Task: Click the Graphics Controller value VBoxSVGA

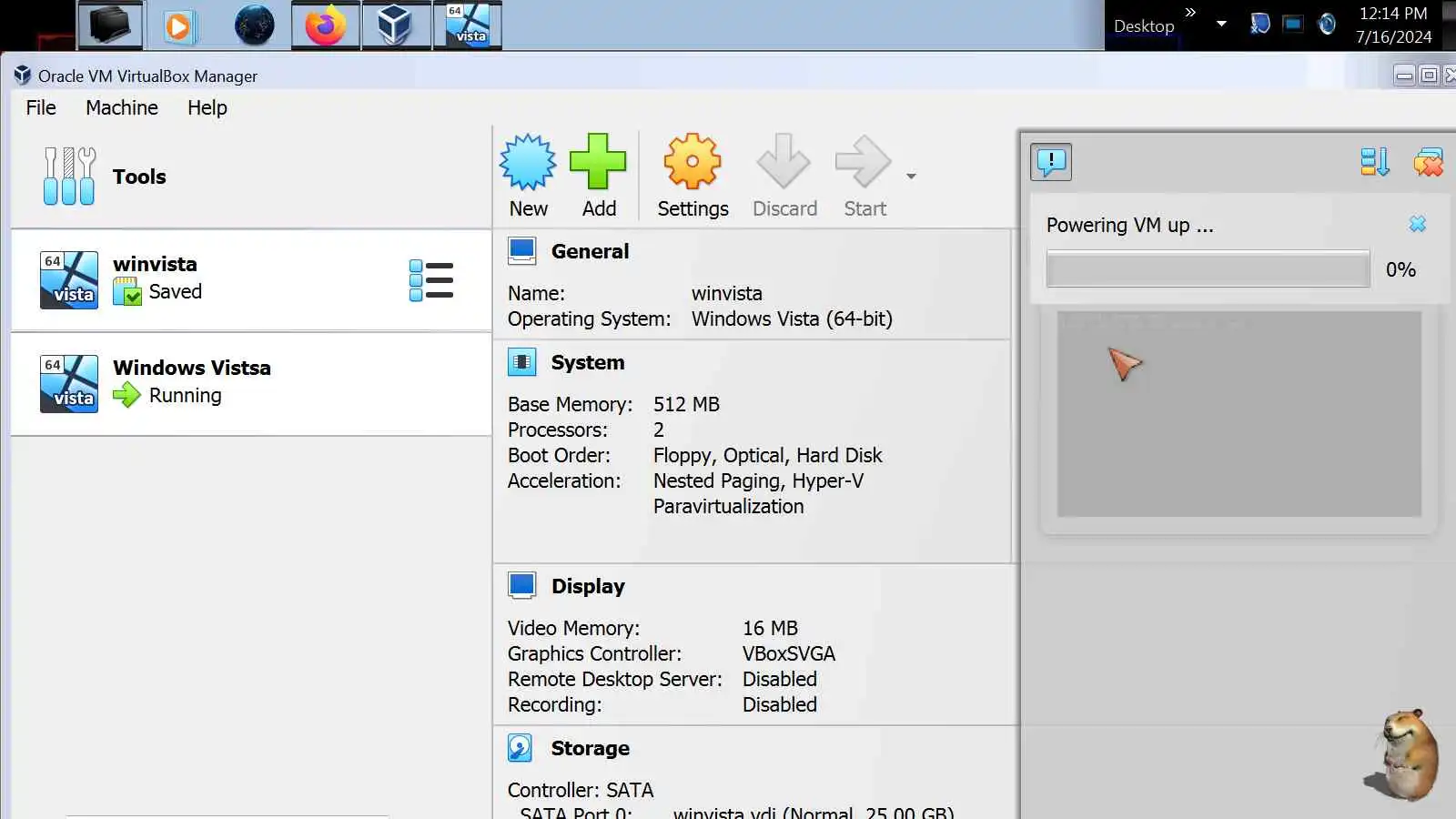Action: point(788,653)
